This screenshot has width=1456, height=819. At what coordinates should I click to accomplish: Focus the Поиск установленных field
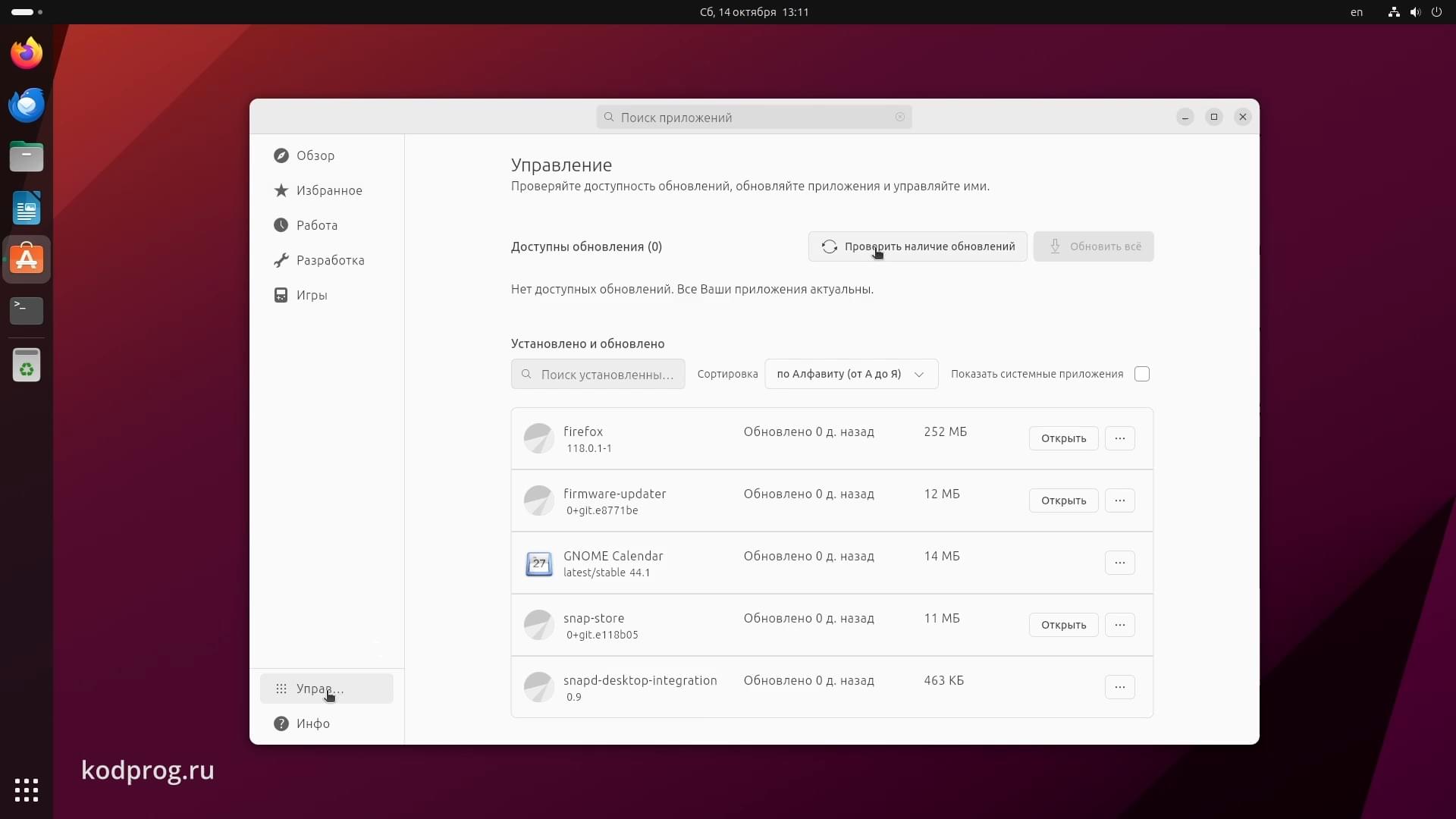(598, 374)
